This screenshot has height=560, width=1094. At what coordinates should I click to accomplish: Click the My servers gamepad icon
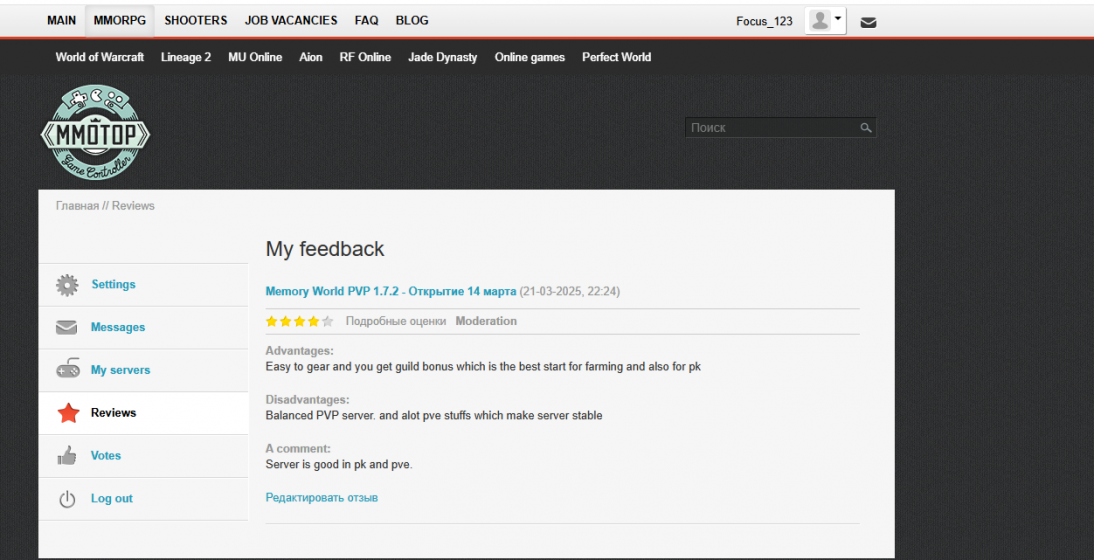coord(68,370)
